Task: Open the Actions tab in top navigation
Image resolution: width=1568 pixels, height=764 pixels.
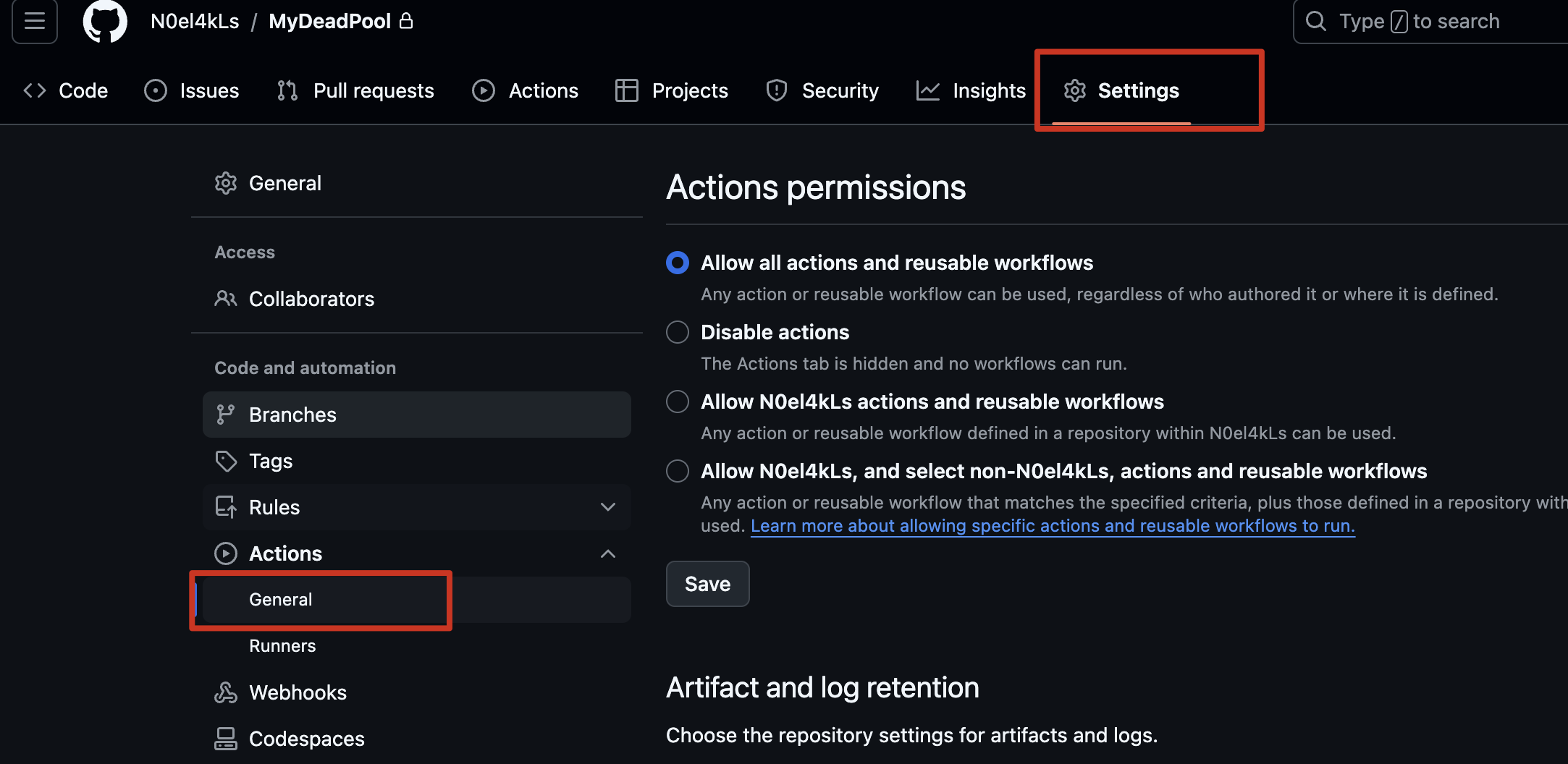Action: pyautogui.click(x=525, y=90)
